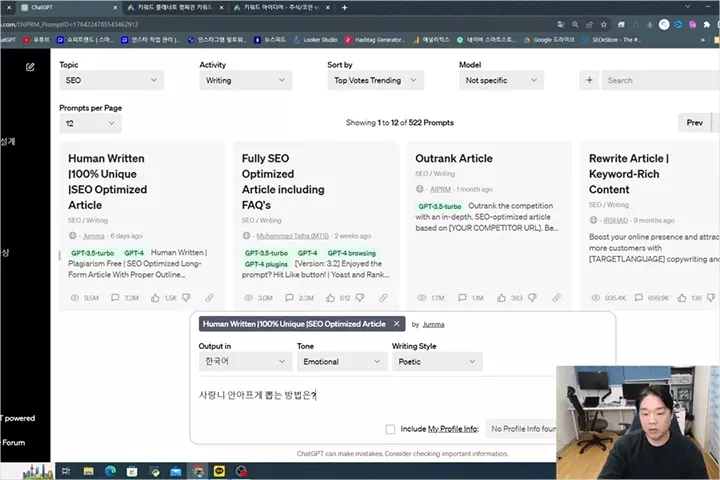This screenshot has width=720, height=480.
Task: Open Output in language dropdown showing 한국어
Action: point(245,361)
